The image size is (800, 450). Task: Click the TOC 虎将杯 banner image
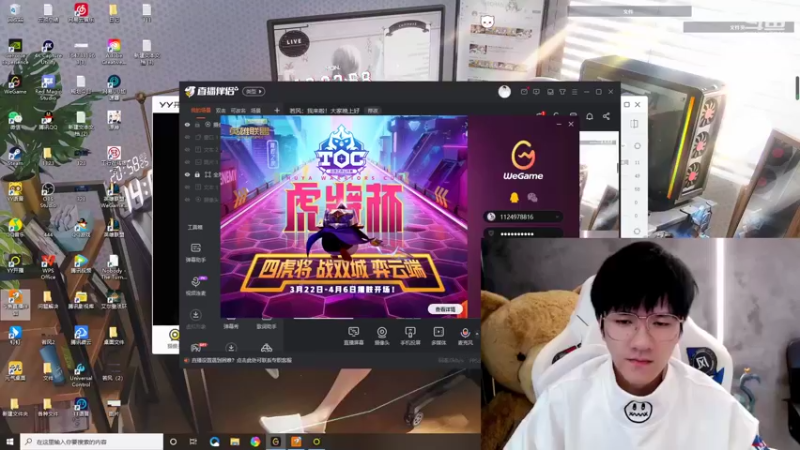(344, 217)
